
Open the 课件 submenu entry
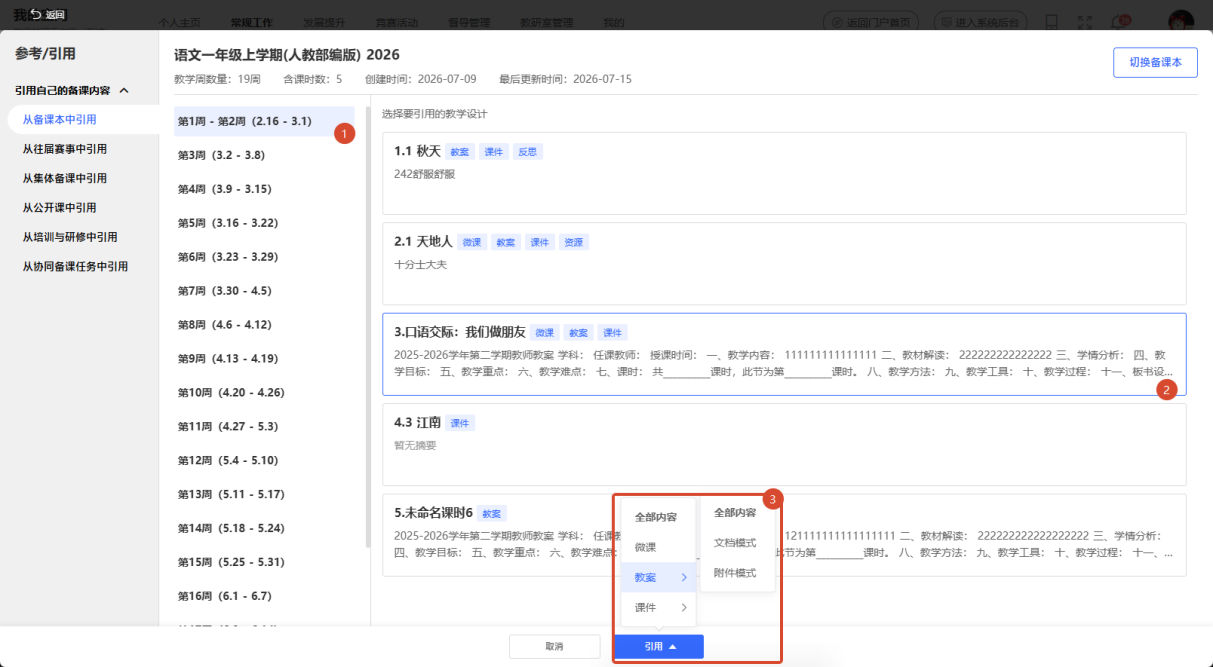(658, 607)
